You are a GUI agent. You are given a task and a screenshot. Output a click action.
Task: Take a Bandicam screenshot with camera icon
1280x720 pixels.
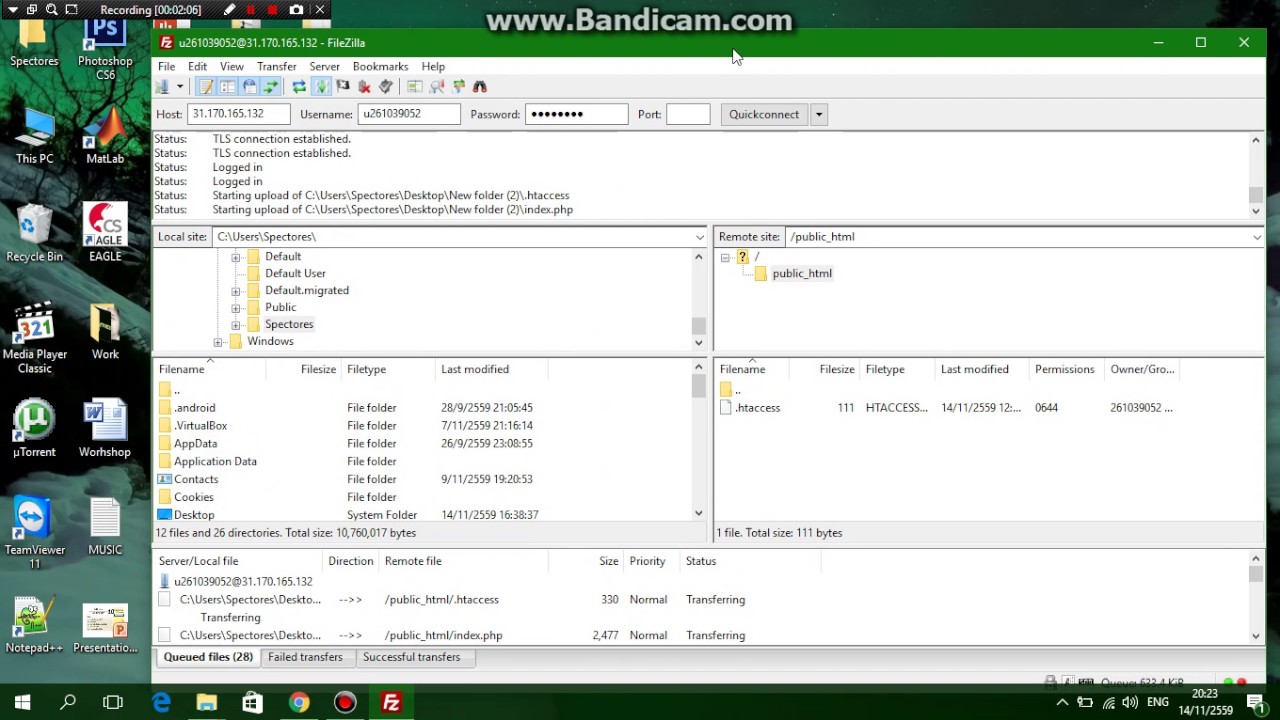(296, 10)
